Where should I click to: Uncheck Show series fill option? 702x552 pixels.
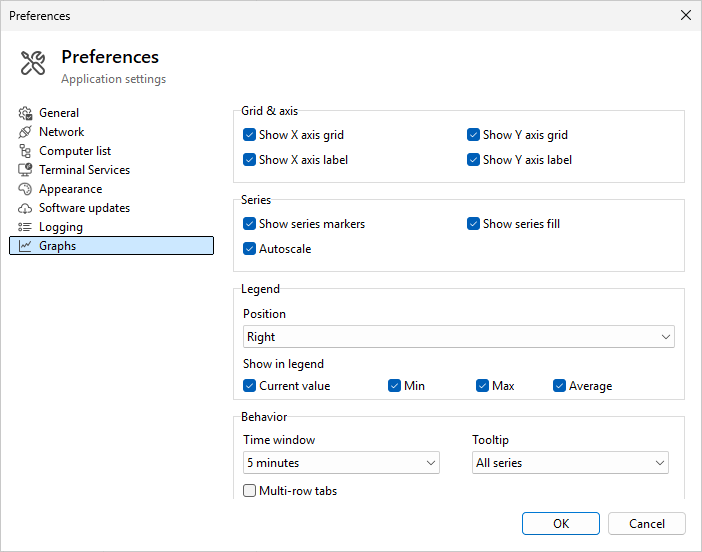pos(474,224)
